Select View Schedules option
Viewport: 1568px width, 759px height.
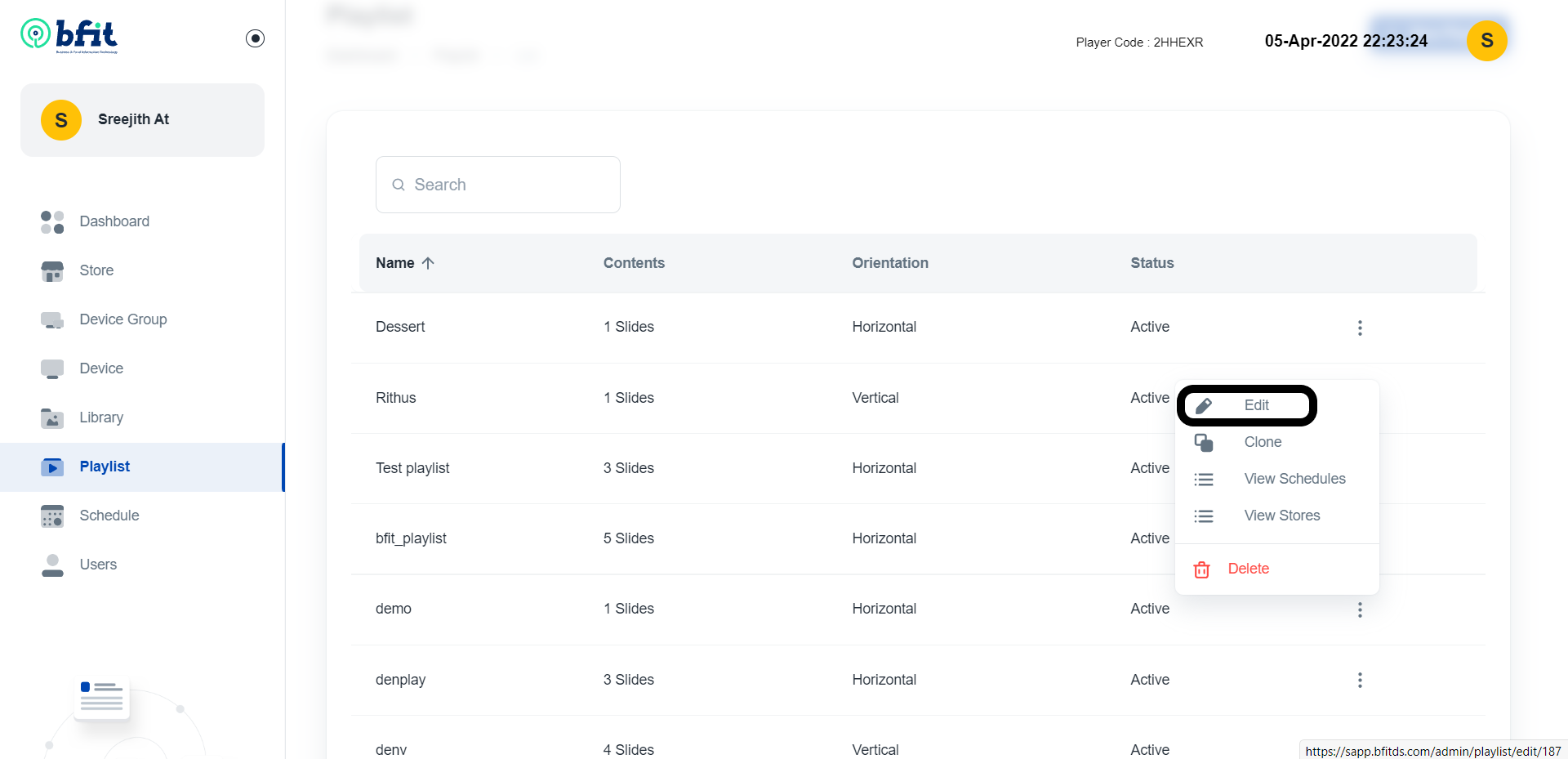click(1294, 479)
